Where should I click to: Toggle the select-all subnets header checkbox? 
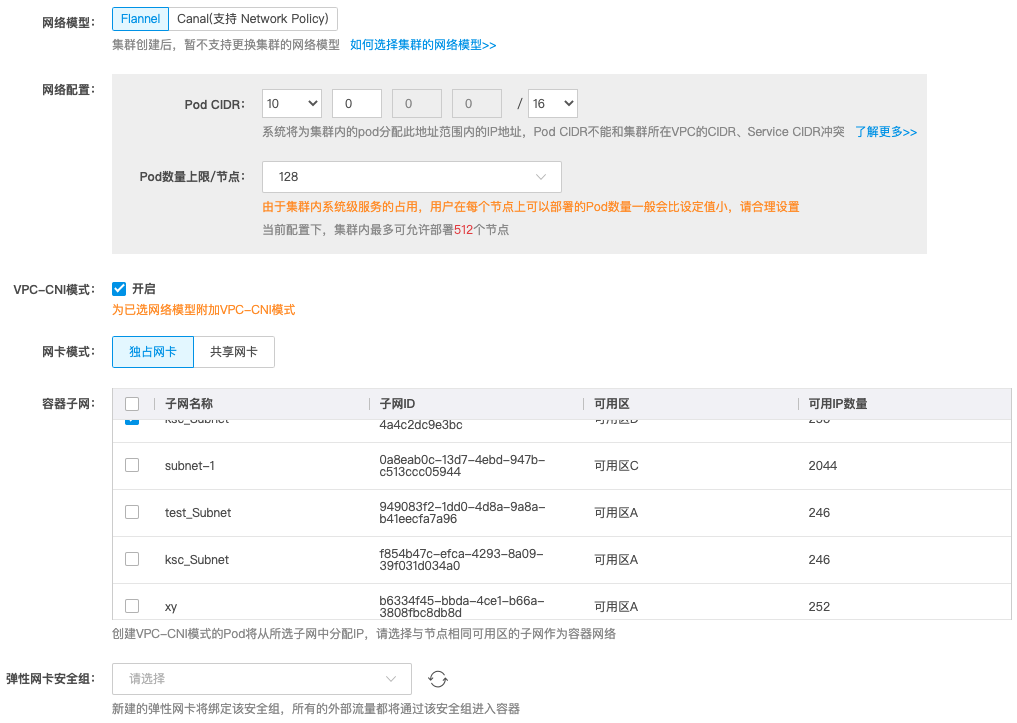pyautogui.click(x=132, y=404)
